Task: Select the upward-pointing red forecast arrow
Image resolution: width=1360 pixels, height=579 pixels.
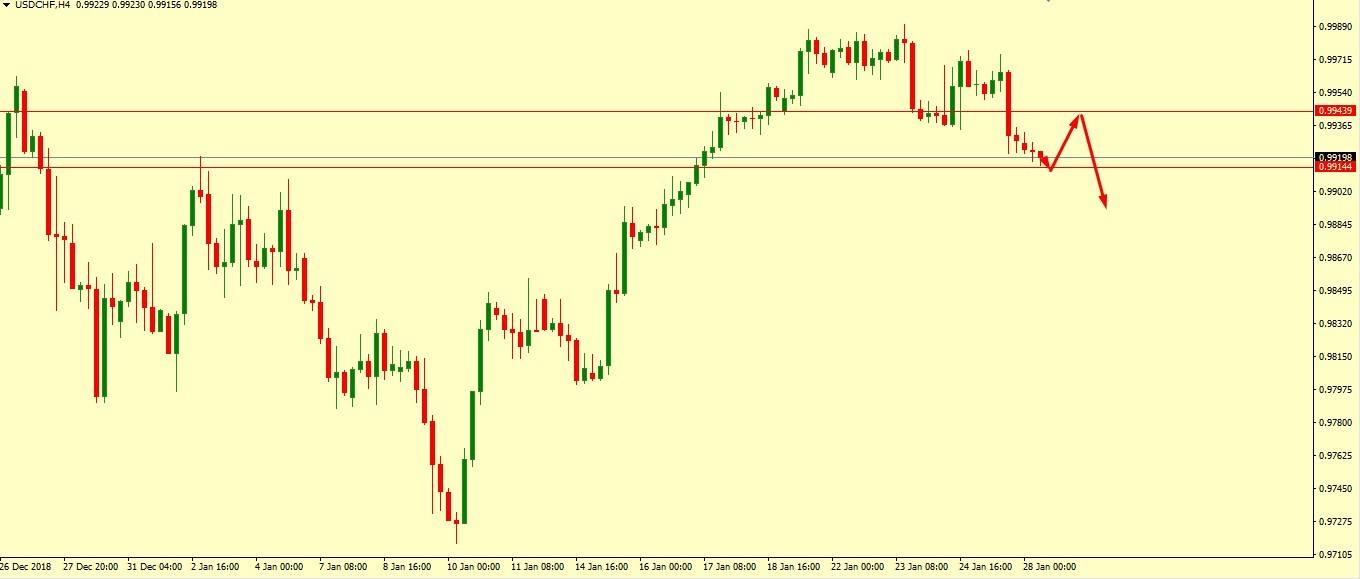Action: pyautogui.click(x=1066, y=140)
